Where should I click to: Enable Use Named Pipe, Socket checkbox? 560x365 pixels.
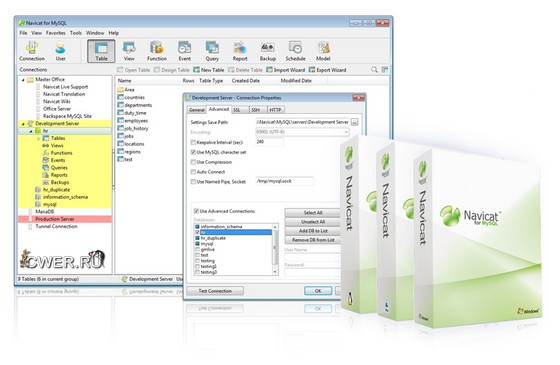[193, 181]
